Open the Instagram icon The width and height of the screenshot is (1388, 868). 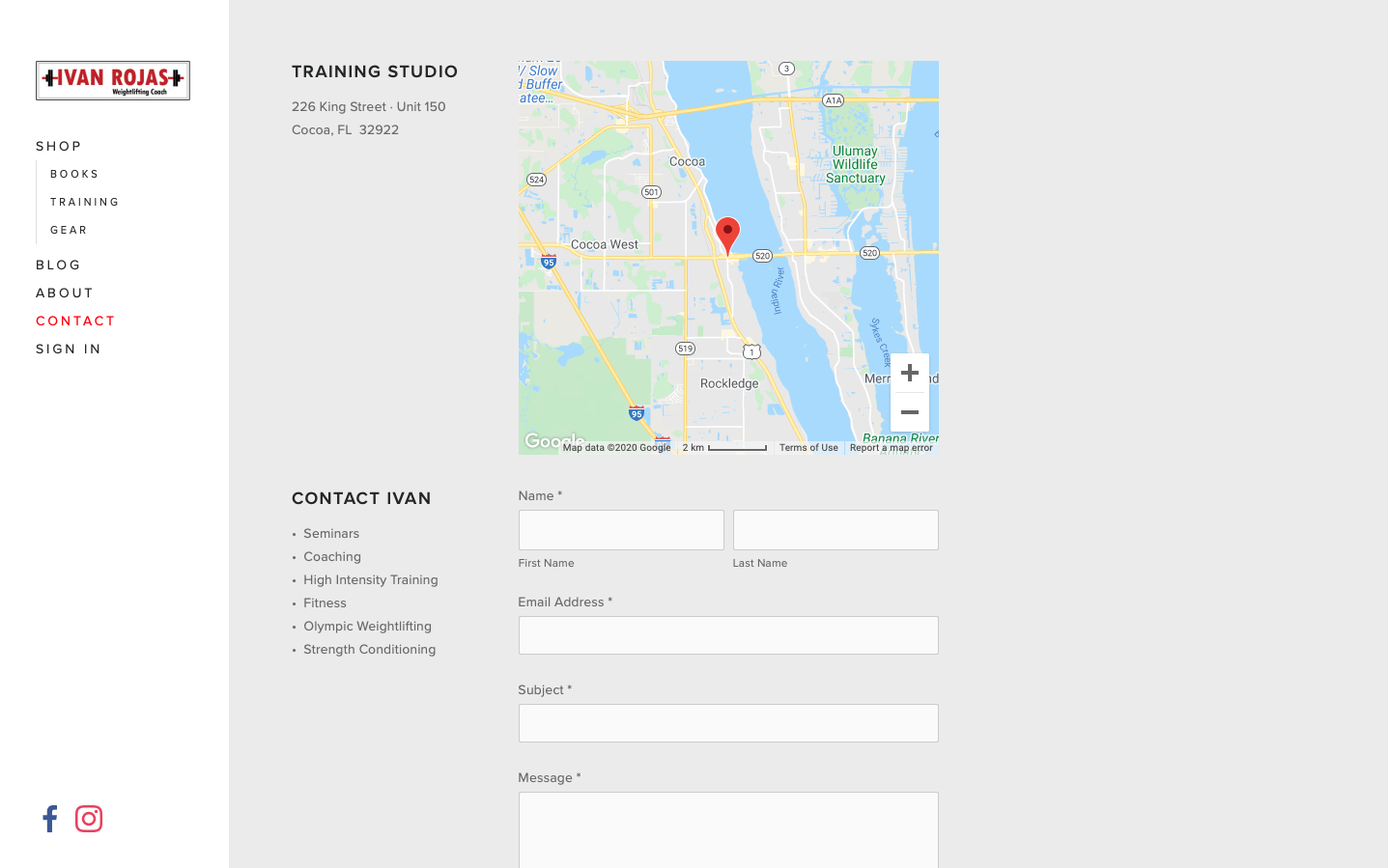[88, 818]
